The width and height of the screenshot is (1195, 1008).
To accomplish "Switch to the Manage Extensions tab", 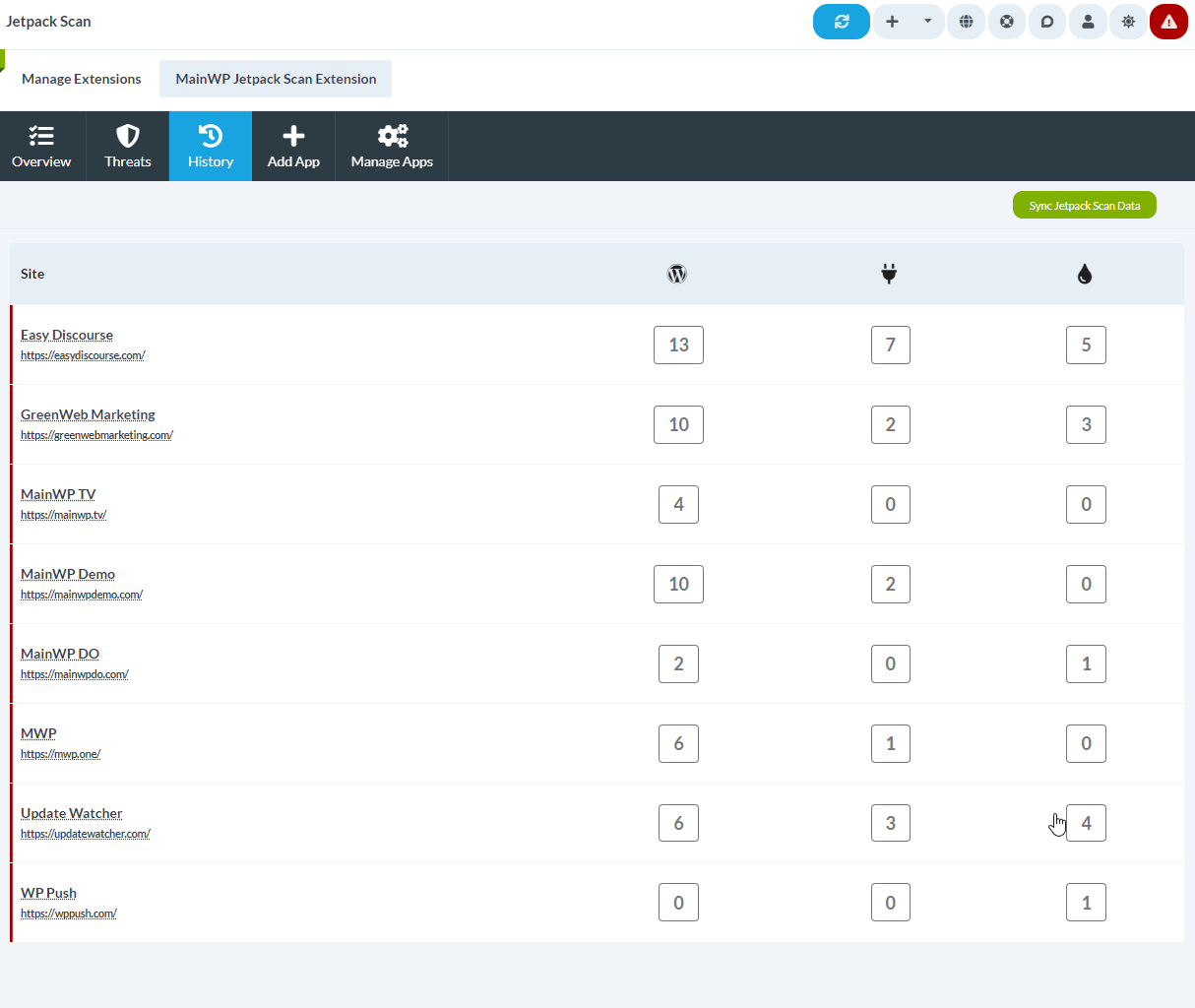I will (81, 78).
